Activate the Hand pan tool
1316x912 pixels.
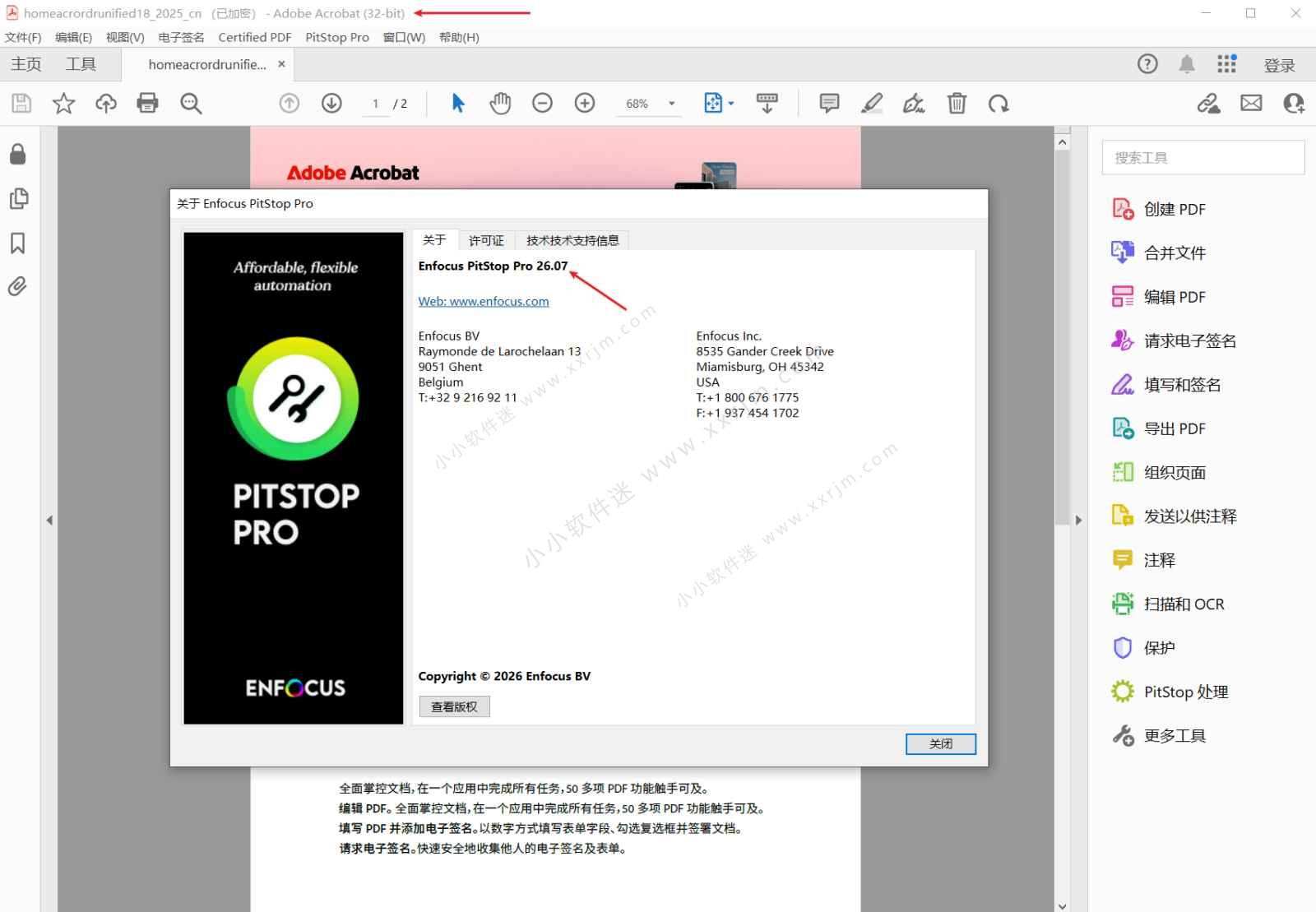[x=500, y=103]
